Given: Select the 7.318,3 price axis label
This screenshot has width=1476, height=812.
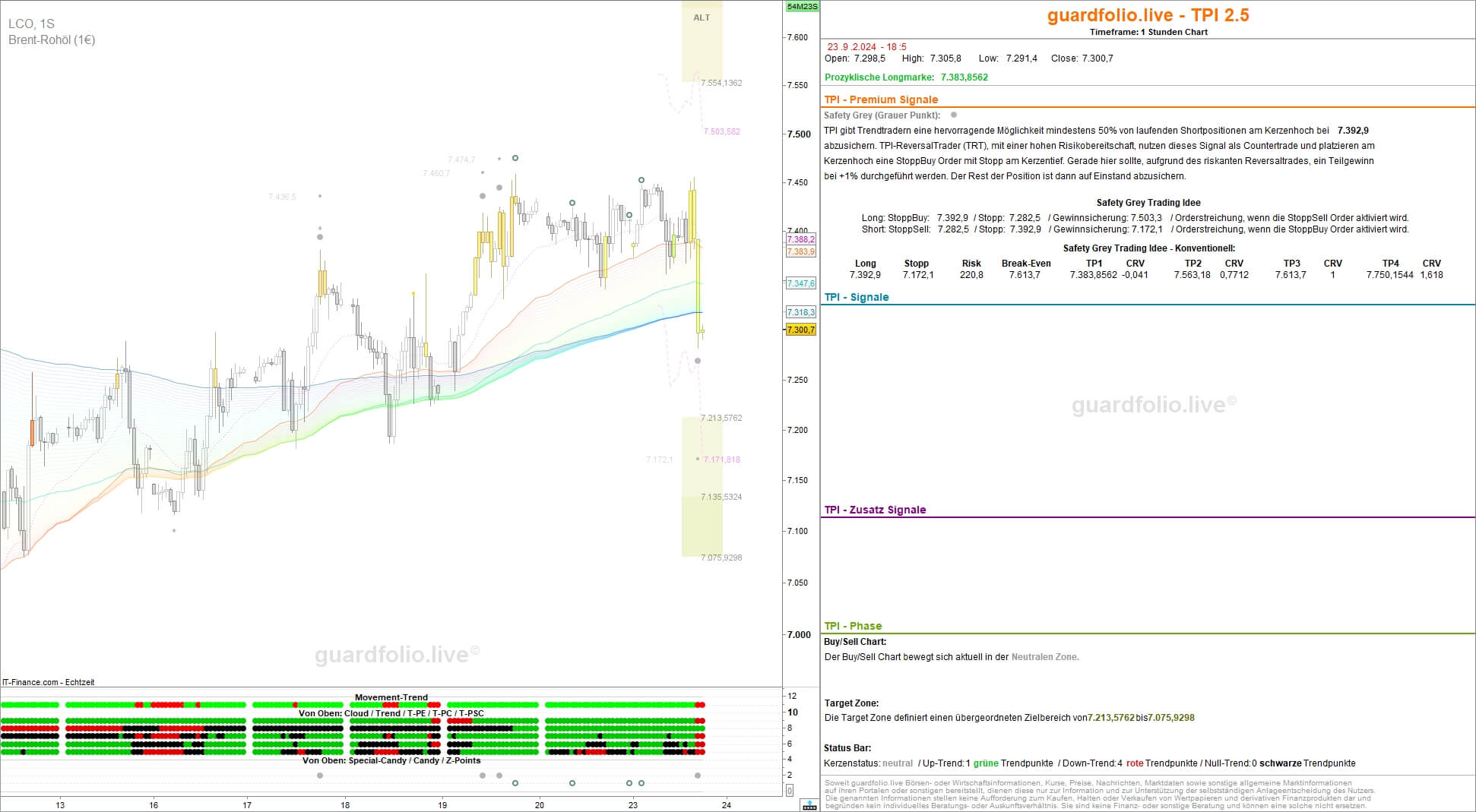Looking at the screenshot, I should coord(801,312).
